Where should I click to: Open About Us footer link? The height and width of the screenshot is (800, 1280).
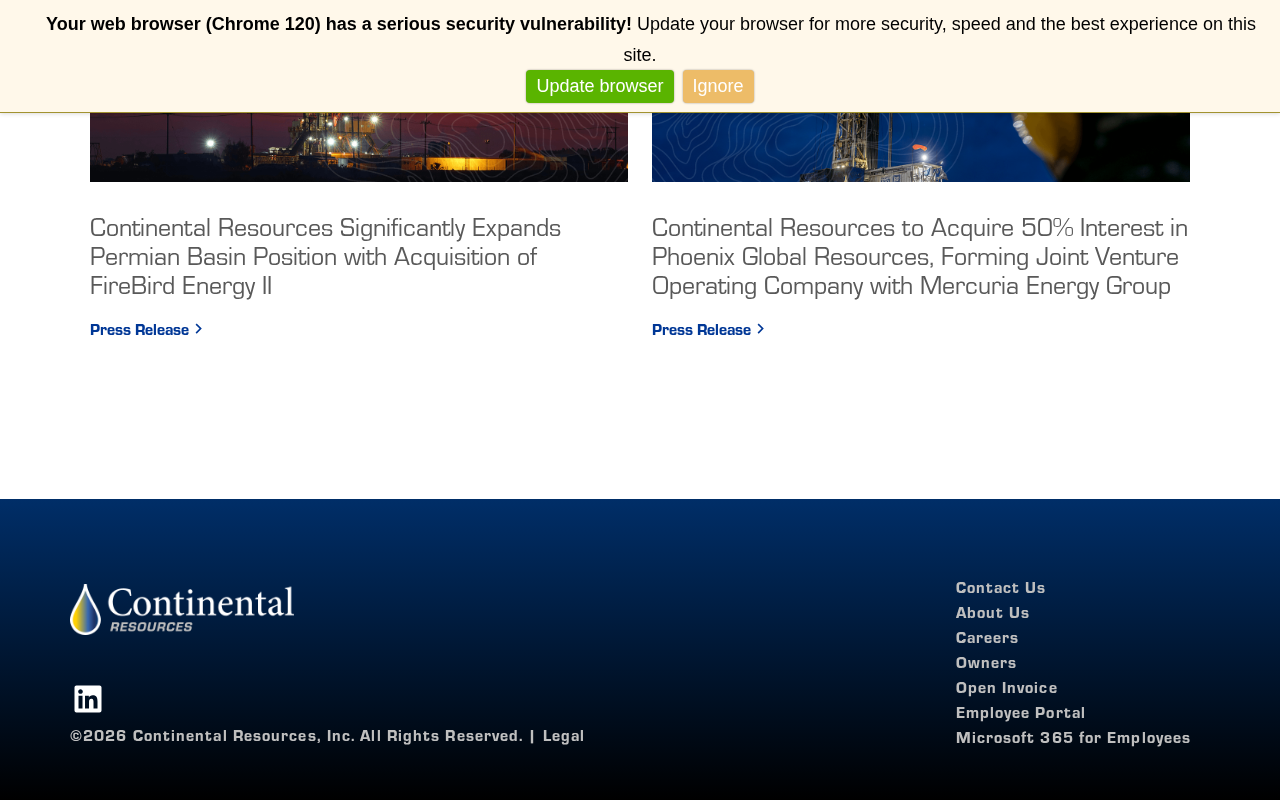coord(992,613)
